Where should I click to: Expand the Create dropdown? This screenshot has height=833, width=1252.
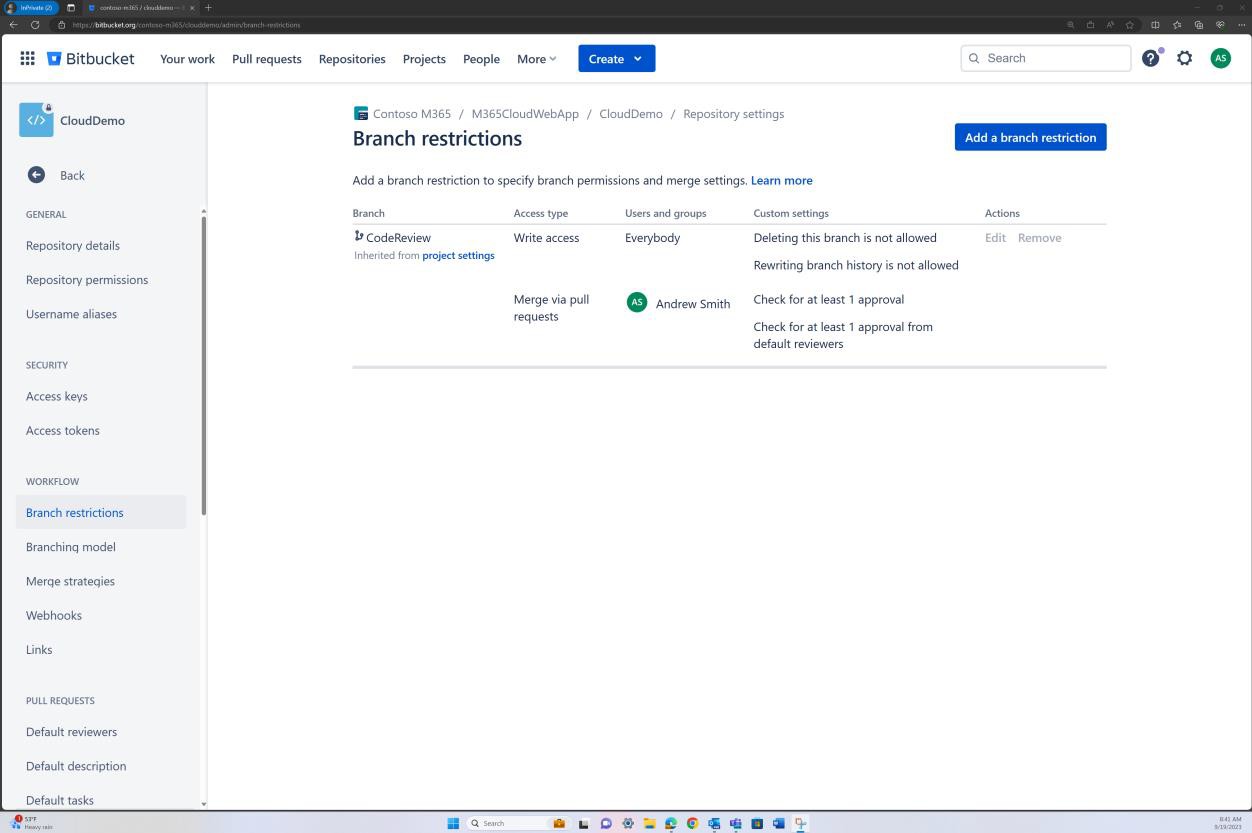click(616, 58)
